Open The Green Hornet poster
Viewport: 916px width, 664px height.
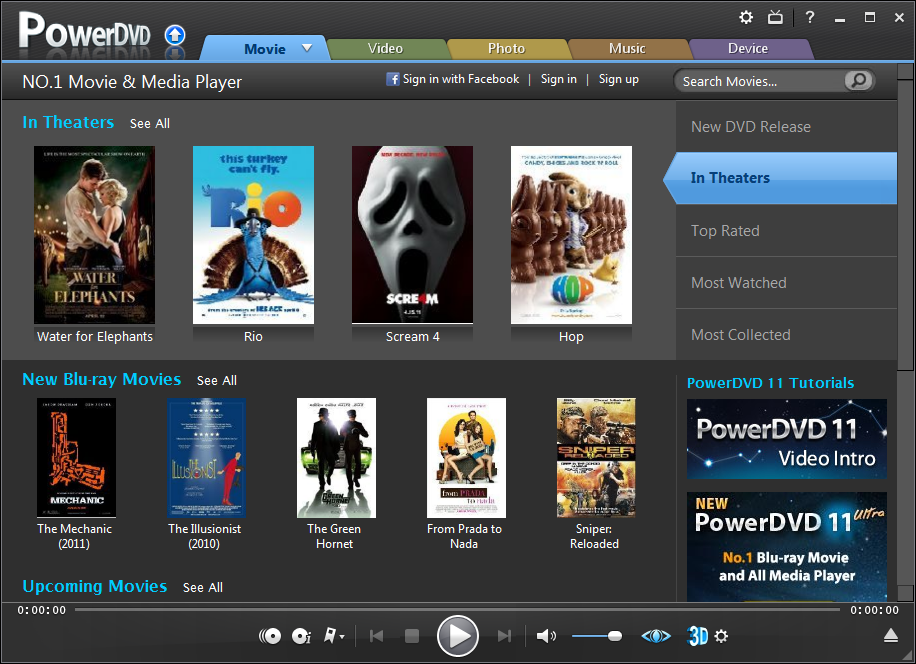click(x=336, y=458)
